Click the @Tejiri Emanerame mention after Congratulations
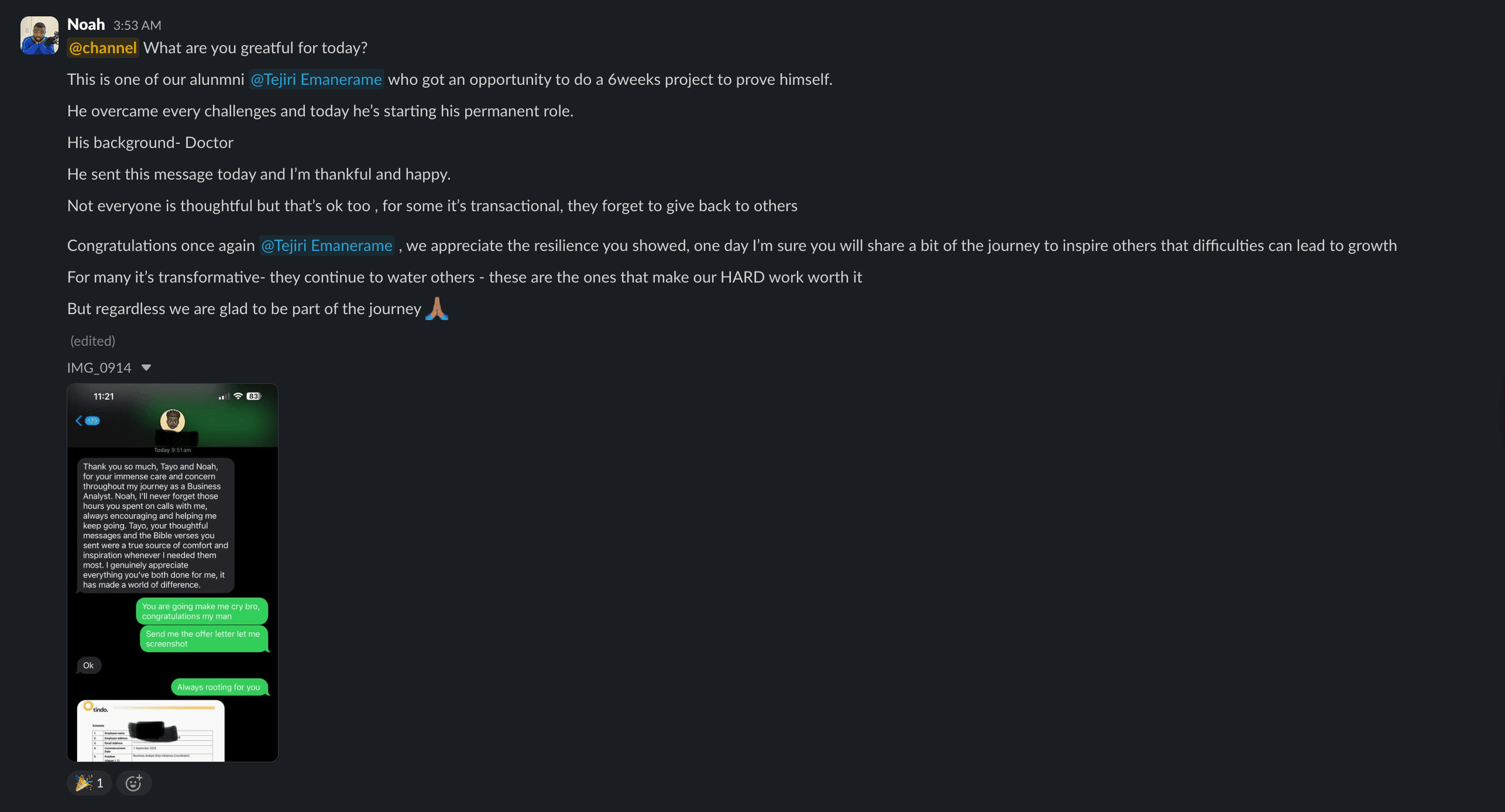This screenshot has height=812, width=1505. click(x=327, y=246)
